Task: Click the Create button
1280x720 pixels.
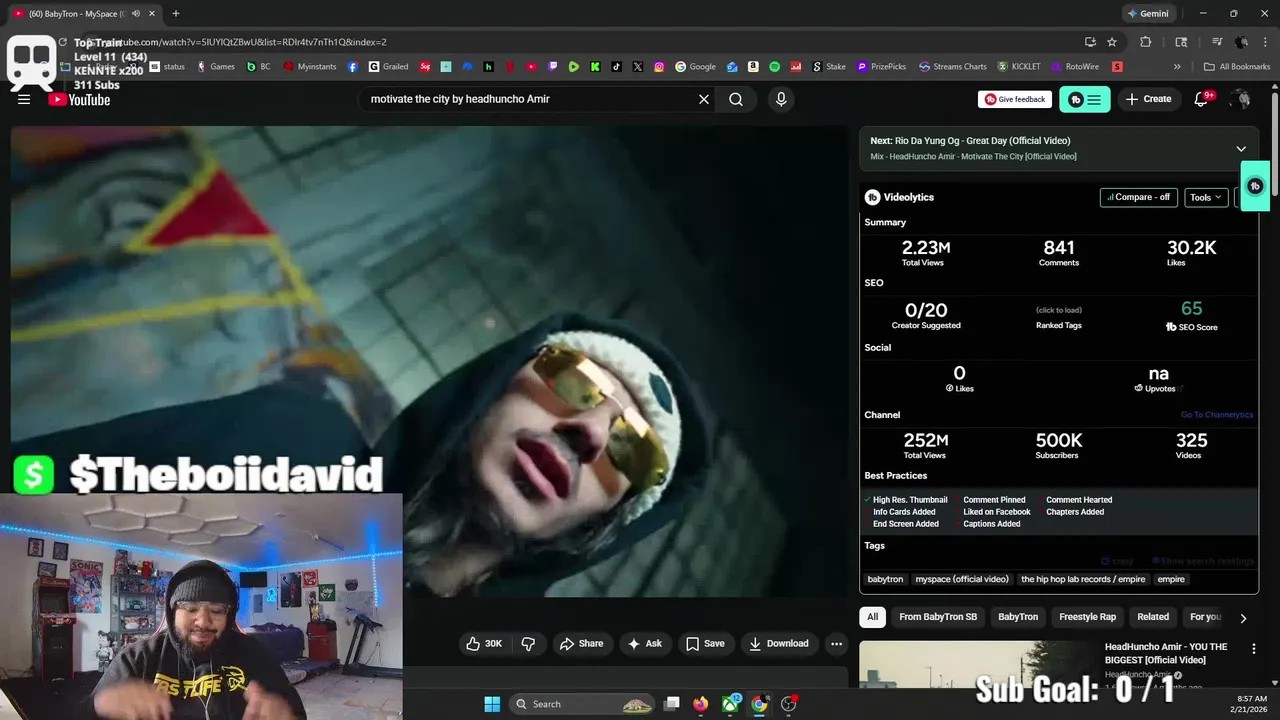Action: point(1148,99)
